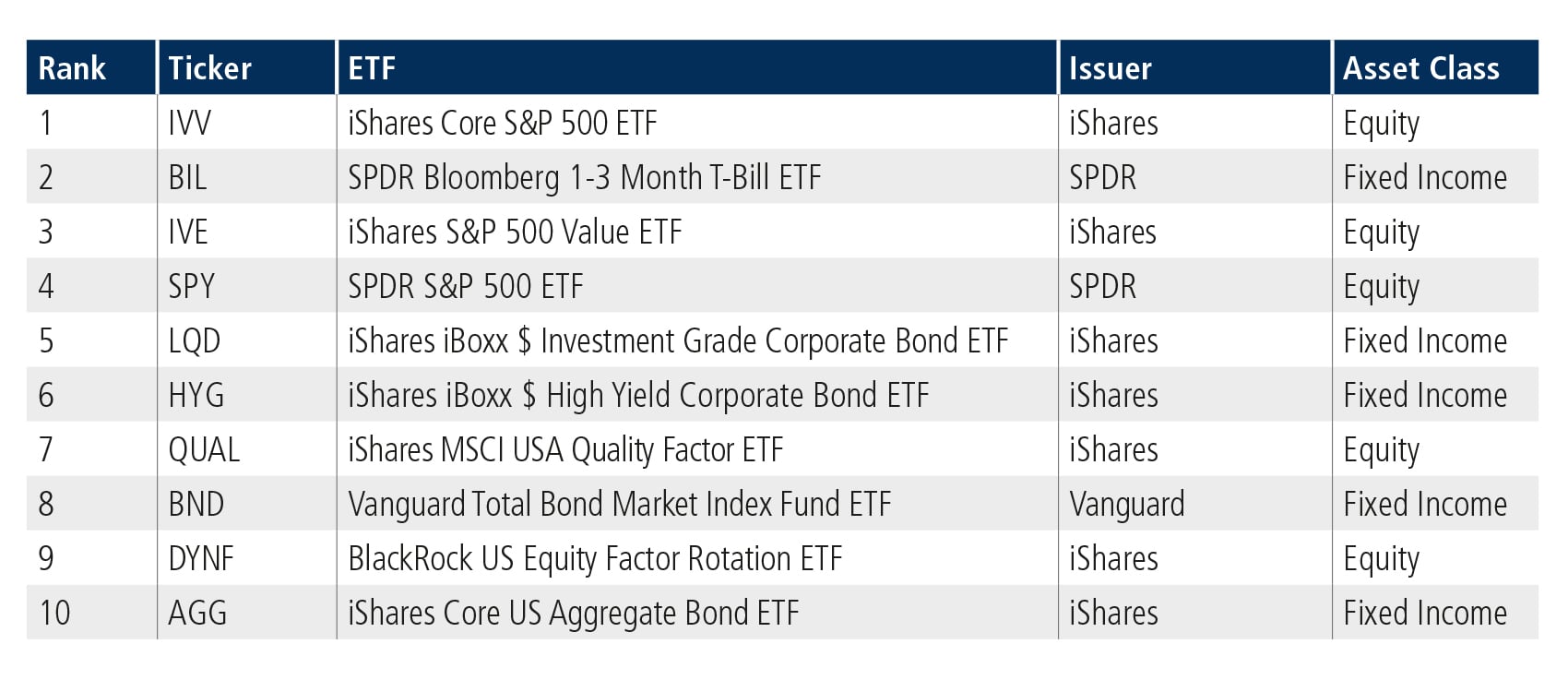This screenshot has height=680, width=1568.
Task: Click Vanguard Total Bond Market Index Fund ETF
Action: click(x=620, y=505)
